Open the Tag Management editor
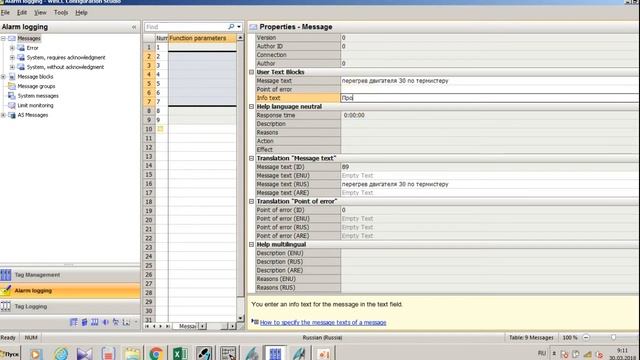This screenshot has width=640, height=360. pos(70,275)
